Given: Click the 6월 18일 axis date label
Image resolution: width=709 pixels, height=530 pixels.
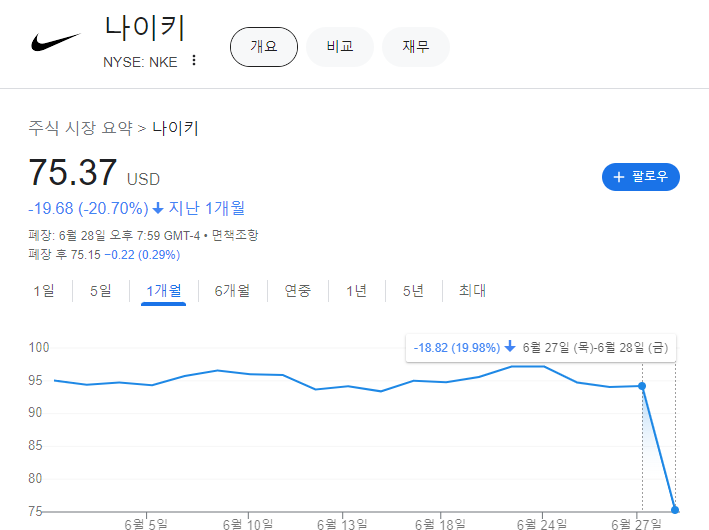Looking at the screenshot, I should 440,524.
